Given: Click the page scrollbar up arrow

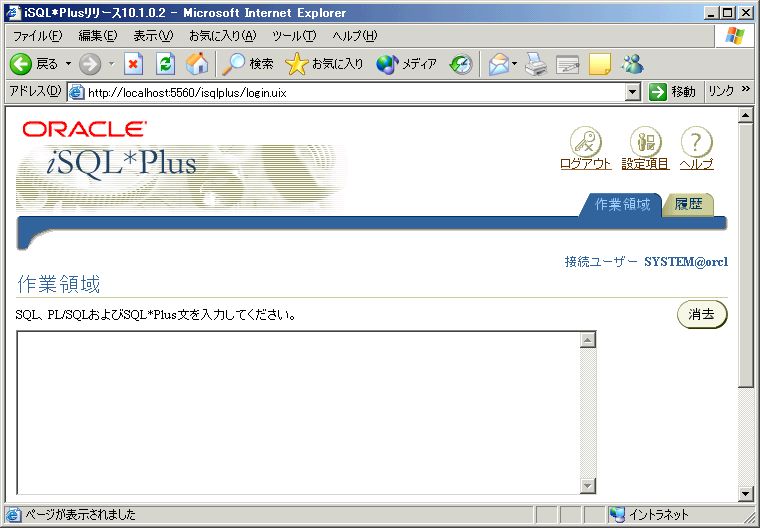Looking at the screenshot, I should (745, 115).
